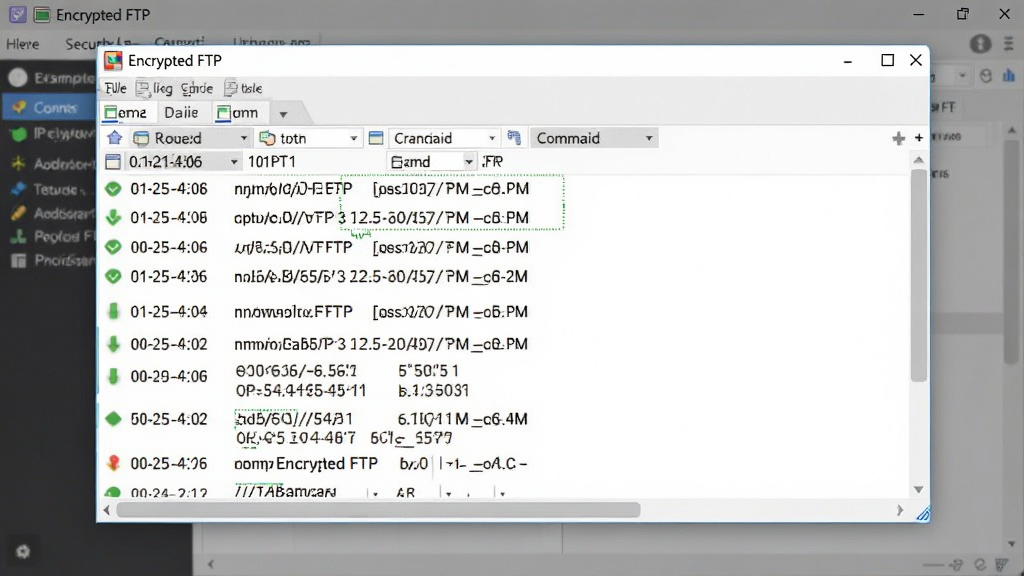Image resolution: width=1024 pixels, height=576 pixels.
Task: Click the diamond icon on 50-25-4:02 row
Action: [113, 419]
